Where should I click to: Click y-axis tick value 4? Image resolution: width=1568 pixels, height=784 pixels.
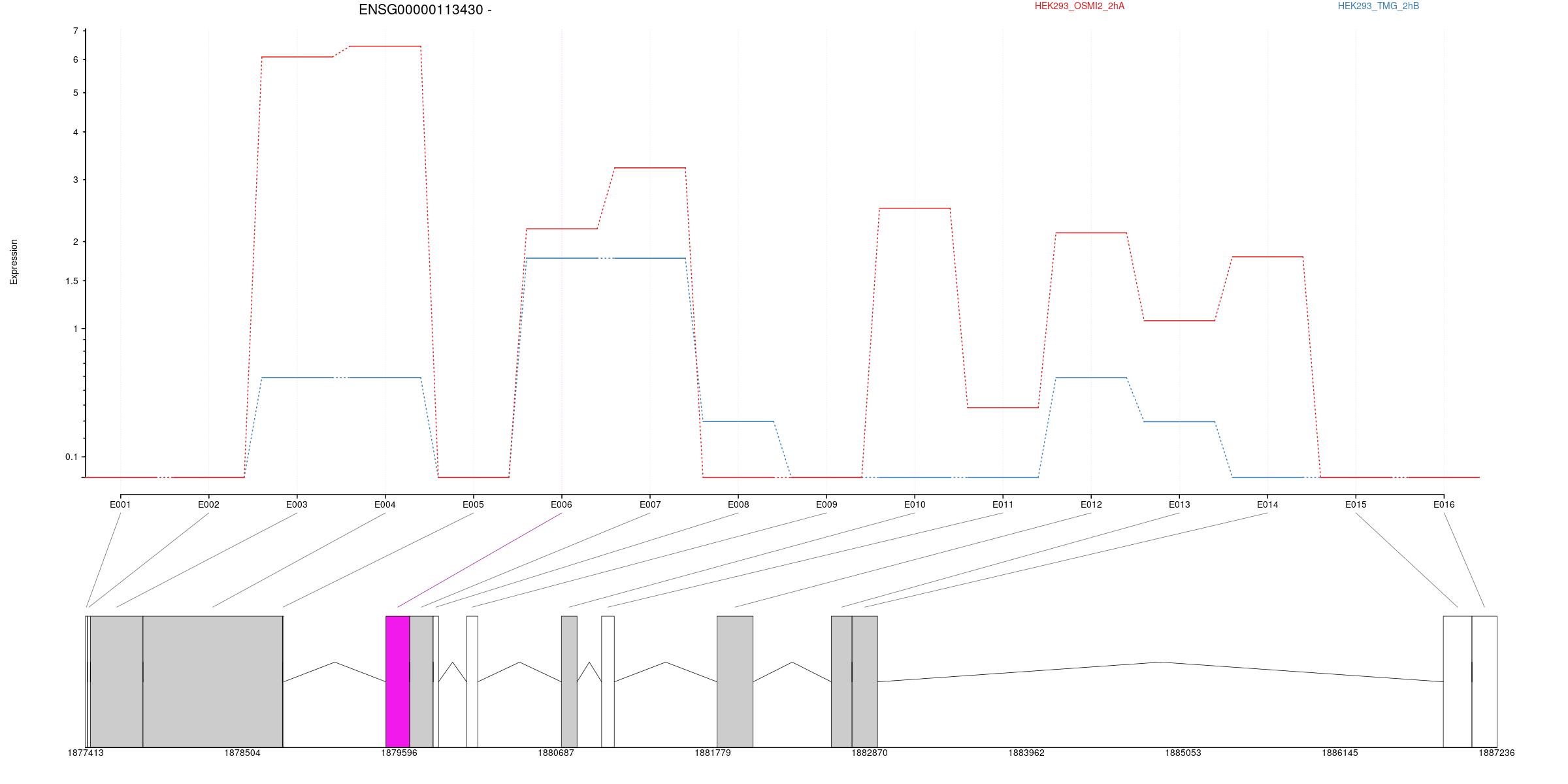coord(76,133)
